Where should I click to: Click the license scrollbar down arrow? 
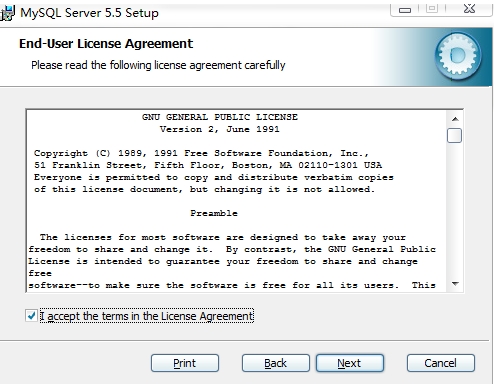click(x=455, y=284)
